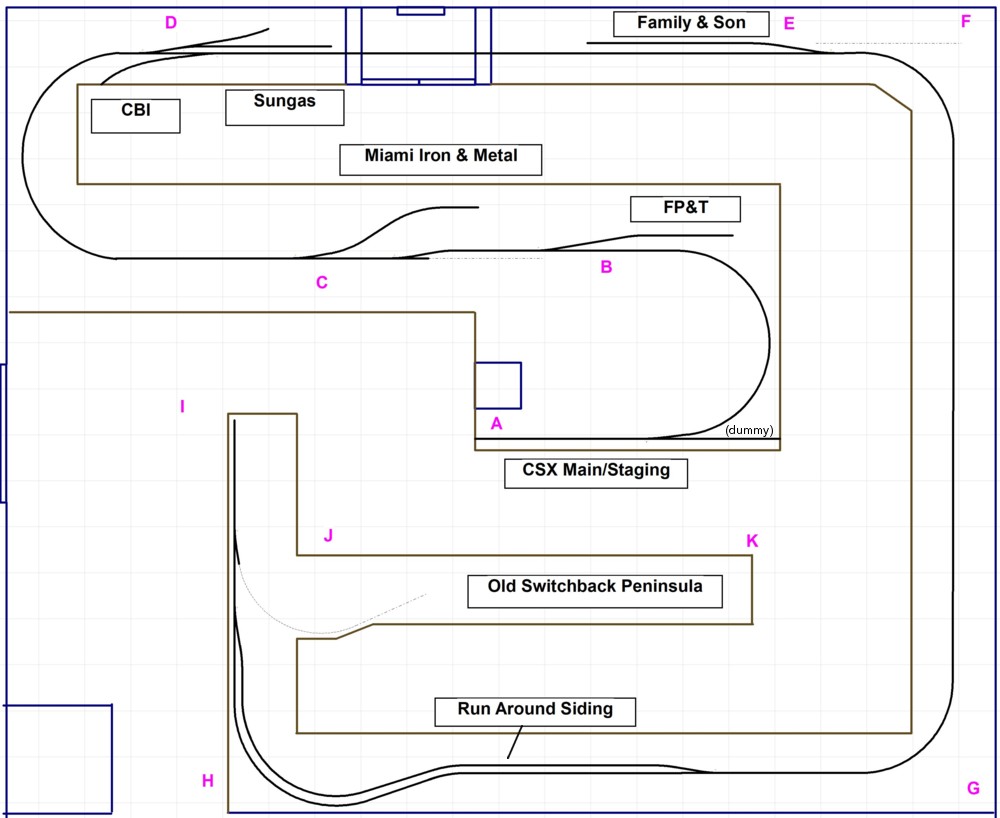Viewport: 1000px width, 818px height.
Task: Click the magenta letter I marker
Action: (182, 407)
